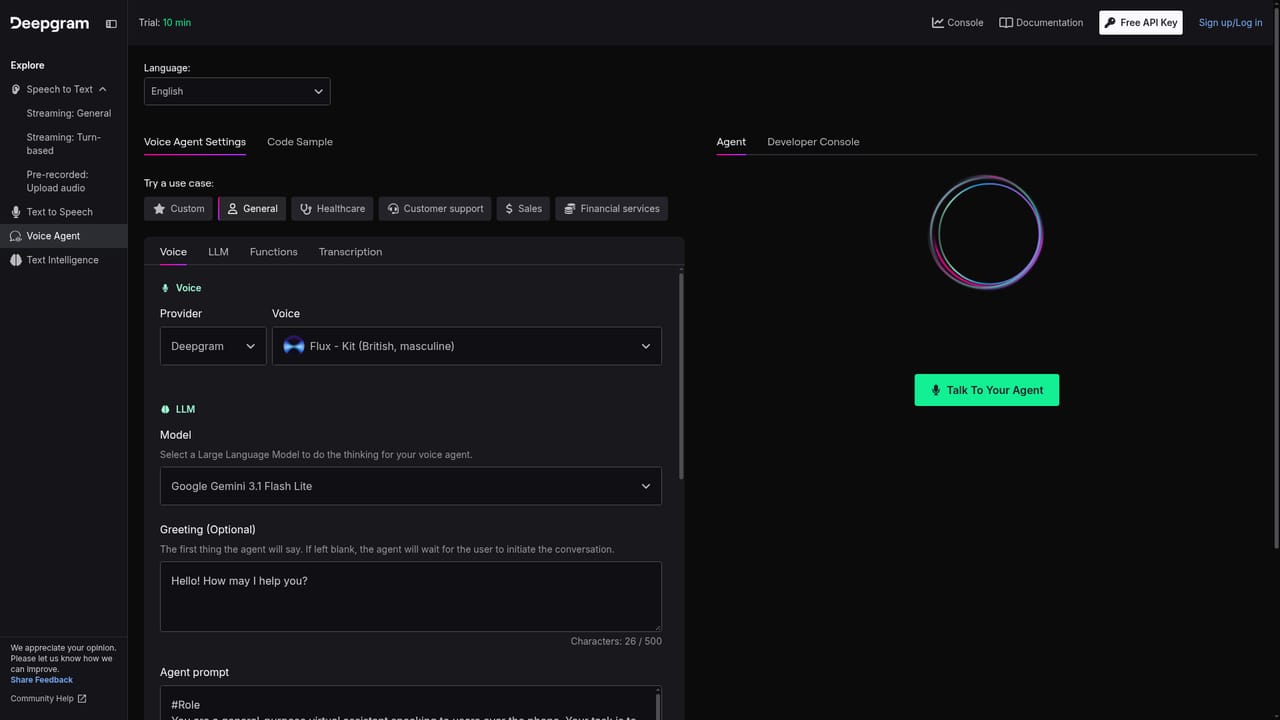
Task: Click Share Feedback link
Action: coord(42,680)
